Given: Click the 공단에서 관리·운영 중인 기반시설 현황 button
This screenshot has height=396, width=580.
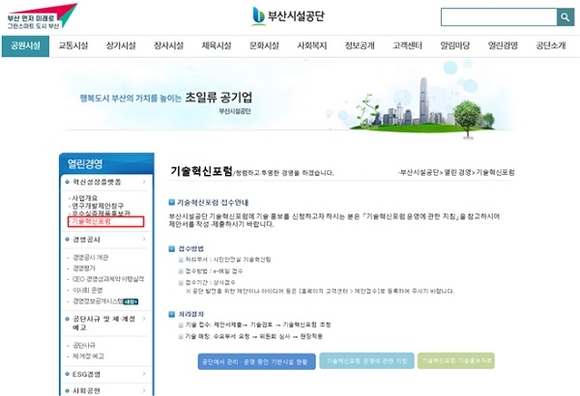Looking at the screenshot, I should coord(257,362).
